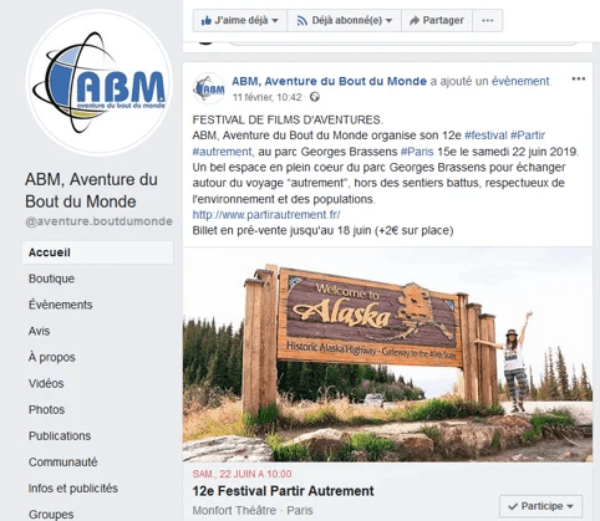The height and width of the screenshot is (521, 600).
Task: Open the Vidéos sidebar item
Action: (x=46, y=383)
